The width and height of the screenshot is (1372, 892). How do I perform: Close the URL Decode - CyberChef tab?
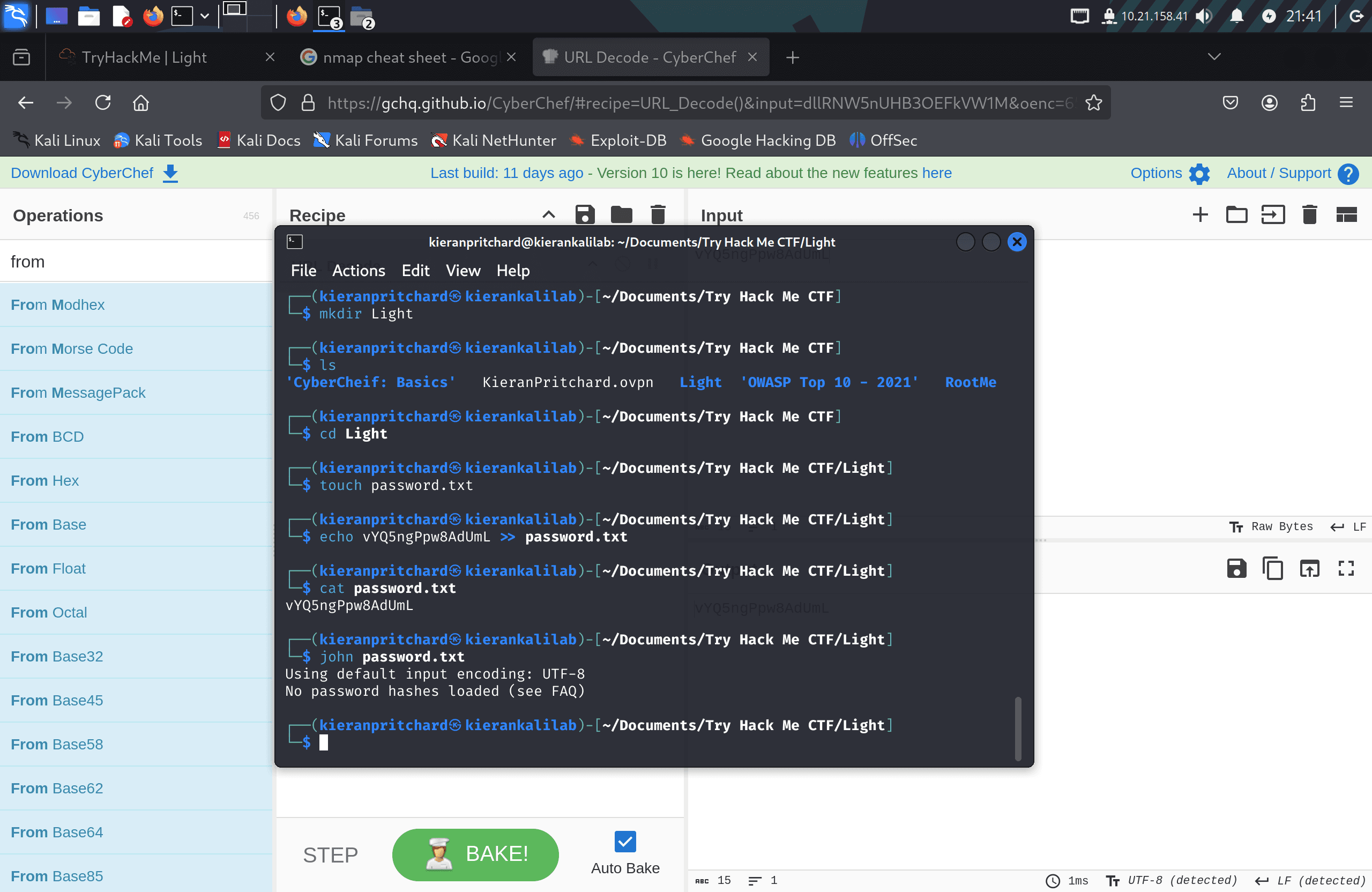click(752, 57)
